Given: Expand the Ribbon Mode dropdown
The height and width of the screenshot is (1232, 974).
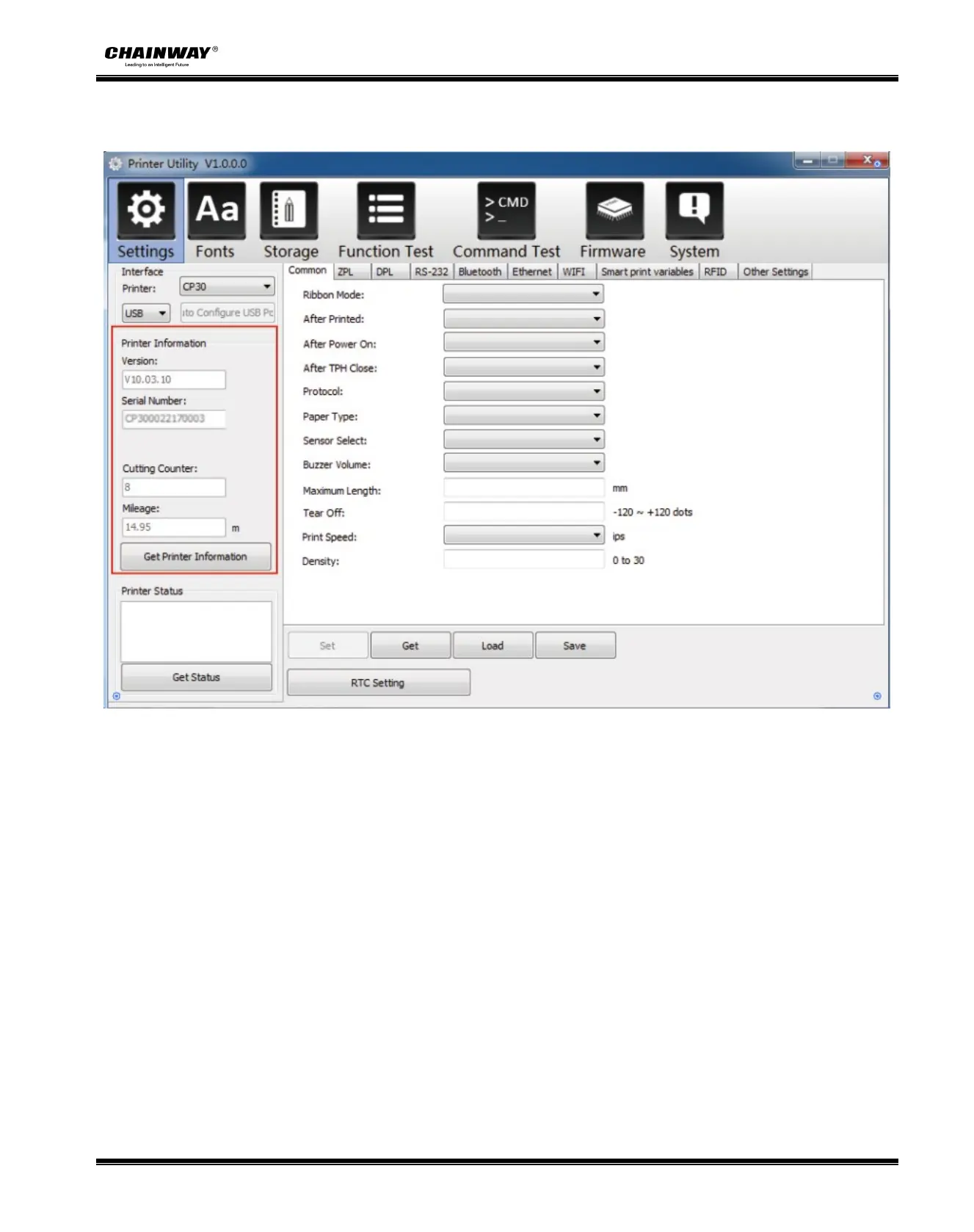Looking at the screenshot, I should tap(523, 294).
